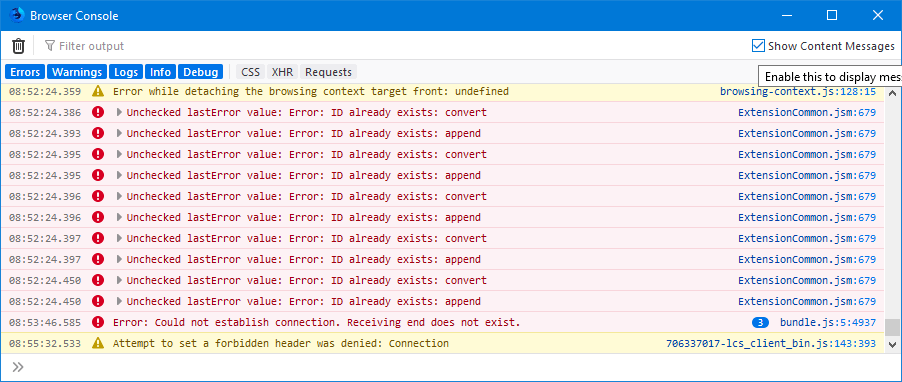Enable the Requests filter
Viewport: 902px width, 382px height.
pyautogui.click(x=328, y=72)
